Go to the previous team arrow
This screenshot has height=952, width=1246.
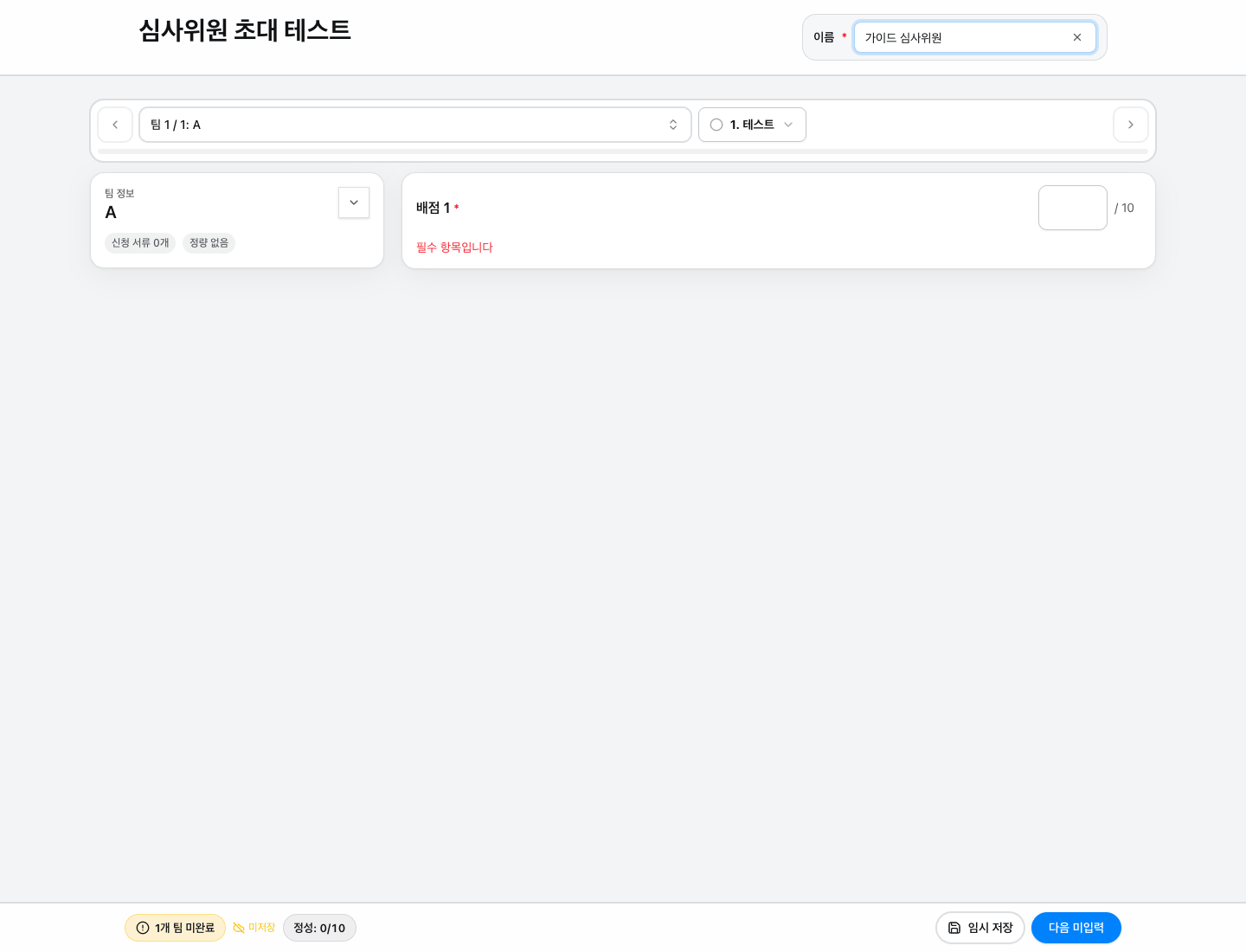click(x=115, y=125)
